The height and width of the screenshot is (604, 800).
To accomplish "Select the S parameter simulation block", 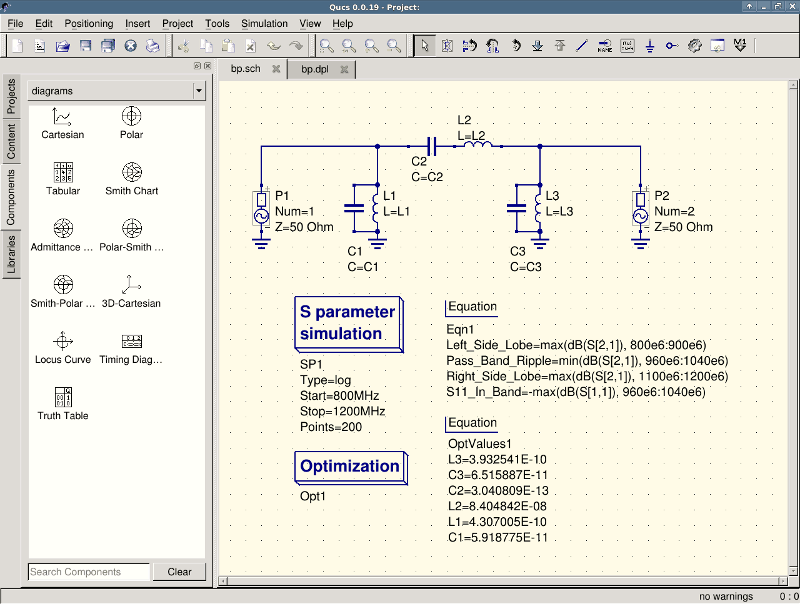I will (x=349, y=324).
